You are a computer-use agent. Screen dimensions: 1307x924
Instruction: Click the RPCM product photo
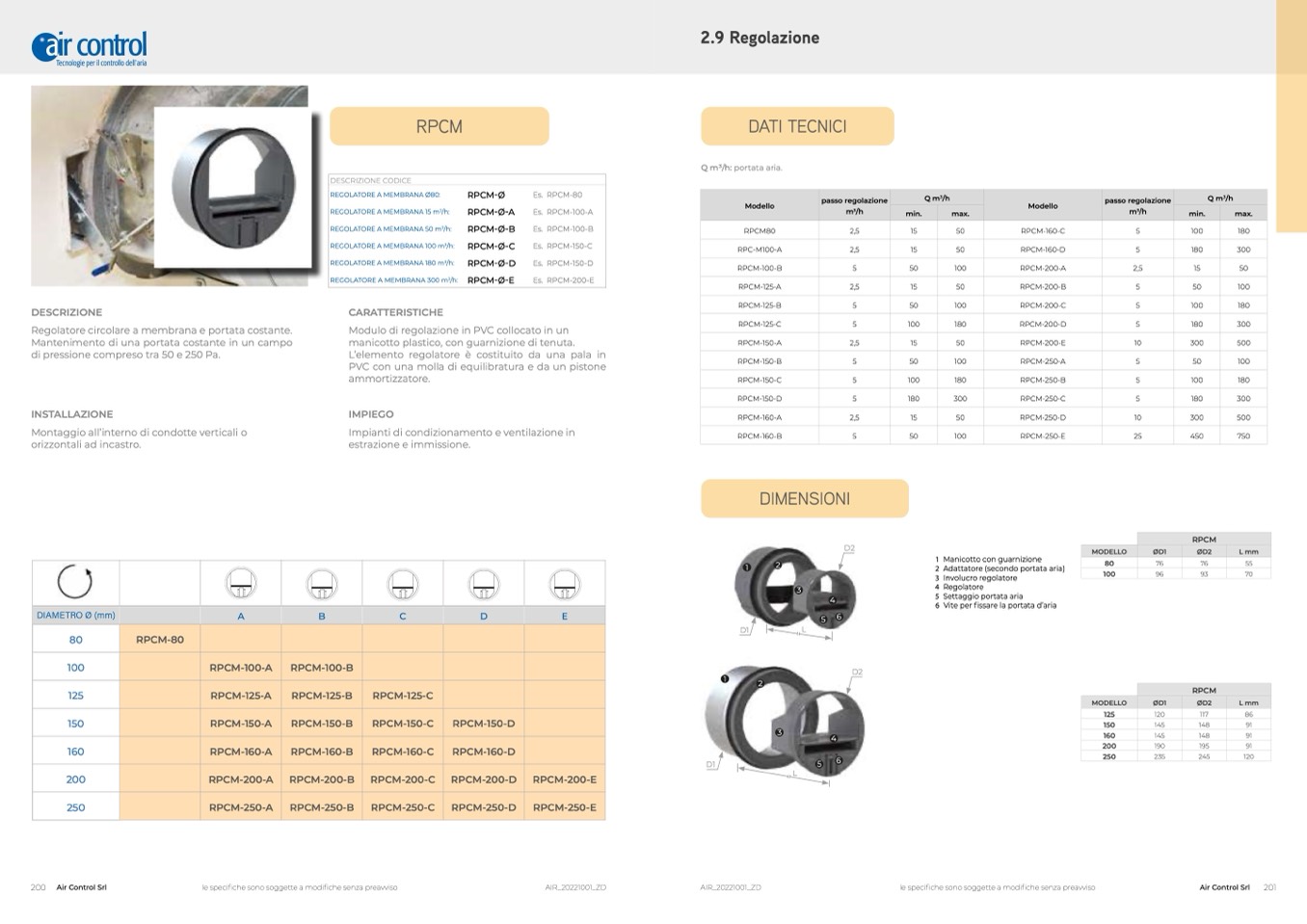pos(170,186)
